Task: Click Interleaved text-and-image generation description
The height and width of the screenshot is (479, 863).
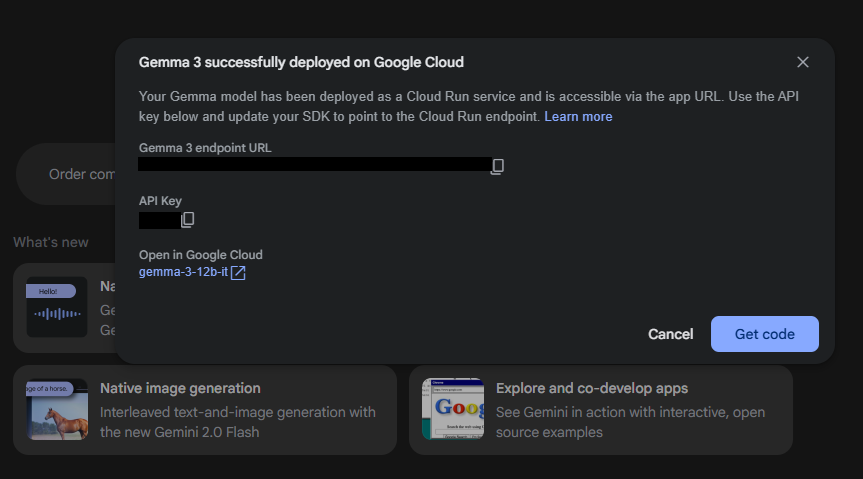Action: (238, 422)
